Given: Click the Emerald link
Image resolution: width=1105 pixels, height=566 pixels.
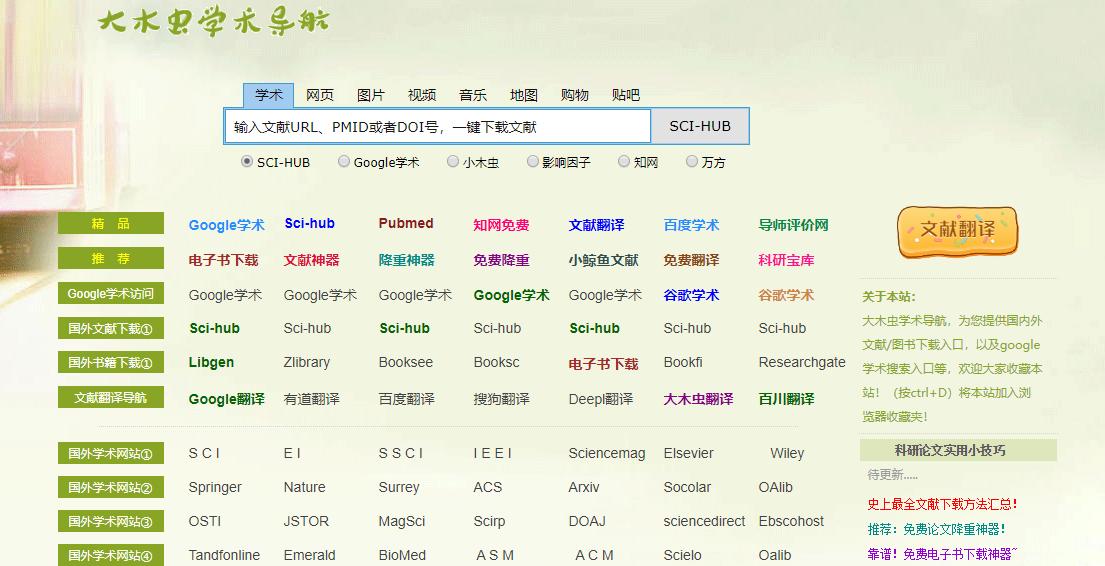Looking at the screenshot, I should (x=309, y=555).
